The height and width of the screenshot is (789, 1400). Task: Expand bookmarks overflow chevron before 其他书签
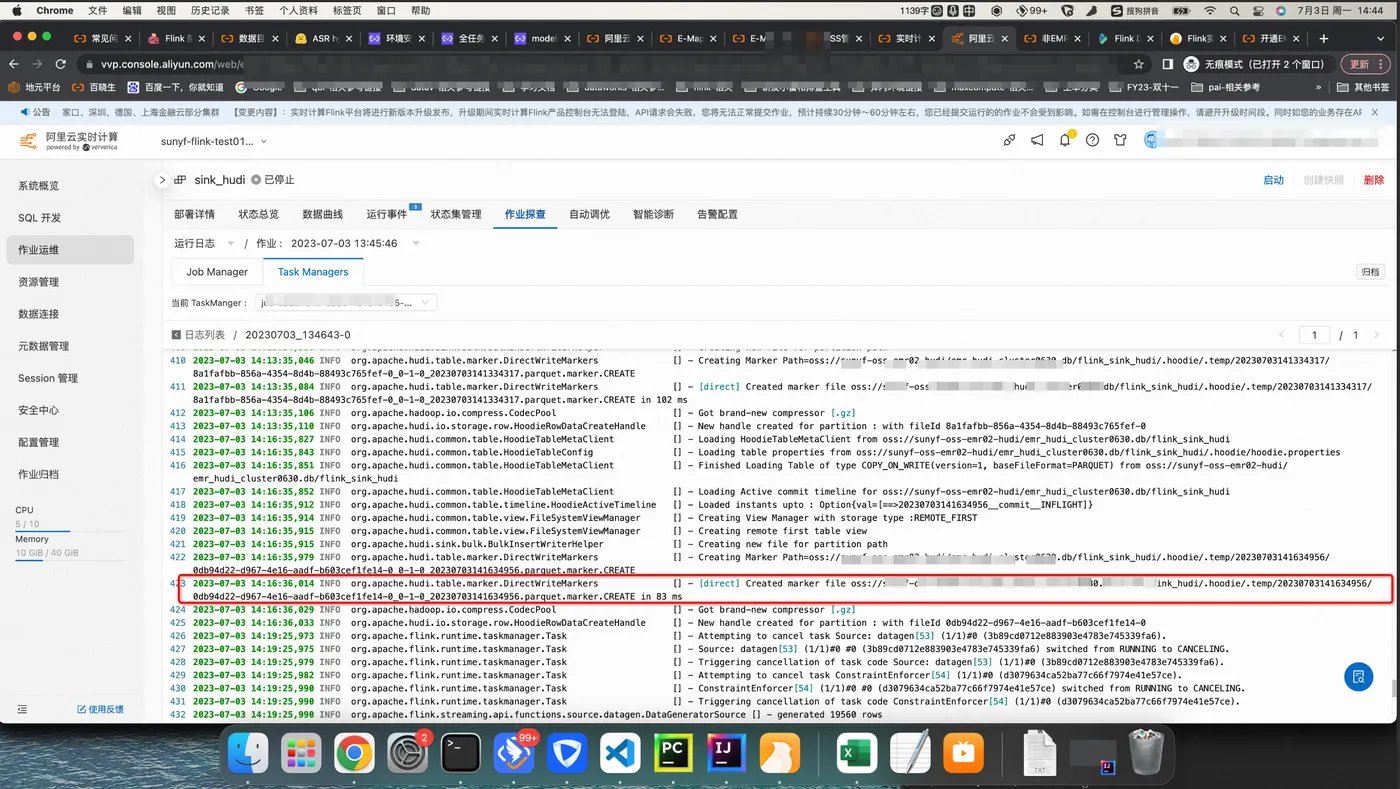(x=1318, y=87)
